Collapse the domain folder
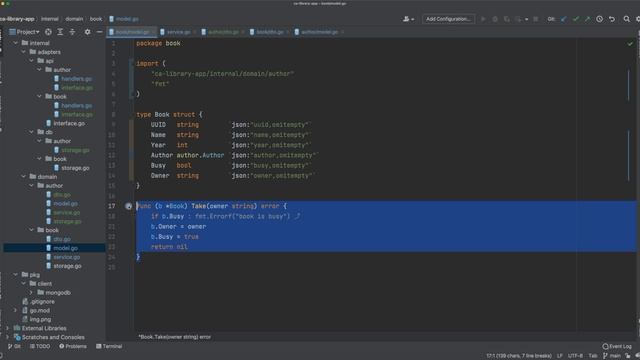 coord(24,177)
